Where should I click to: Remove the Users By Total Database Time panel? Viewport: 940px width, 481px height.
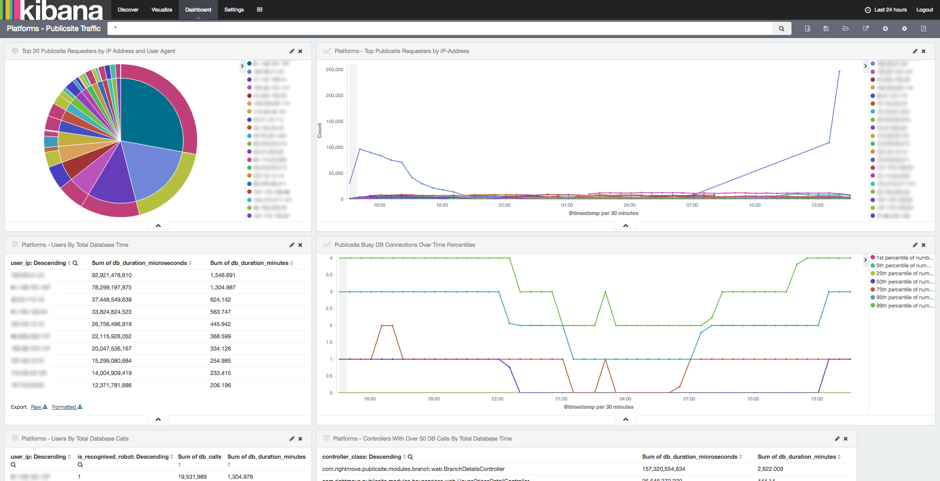300,245
